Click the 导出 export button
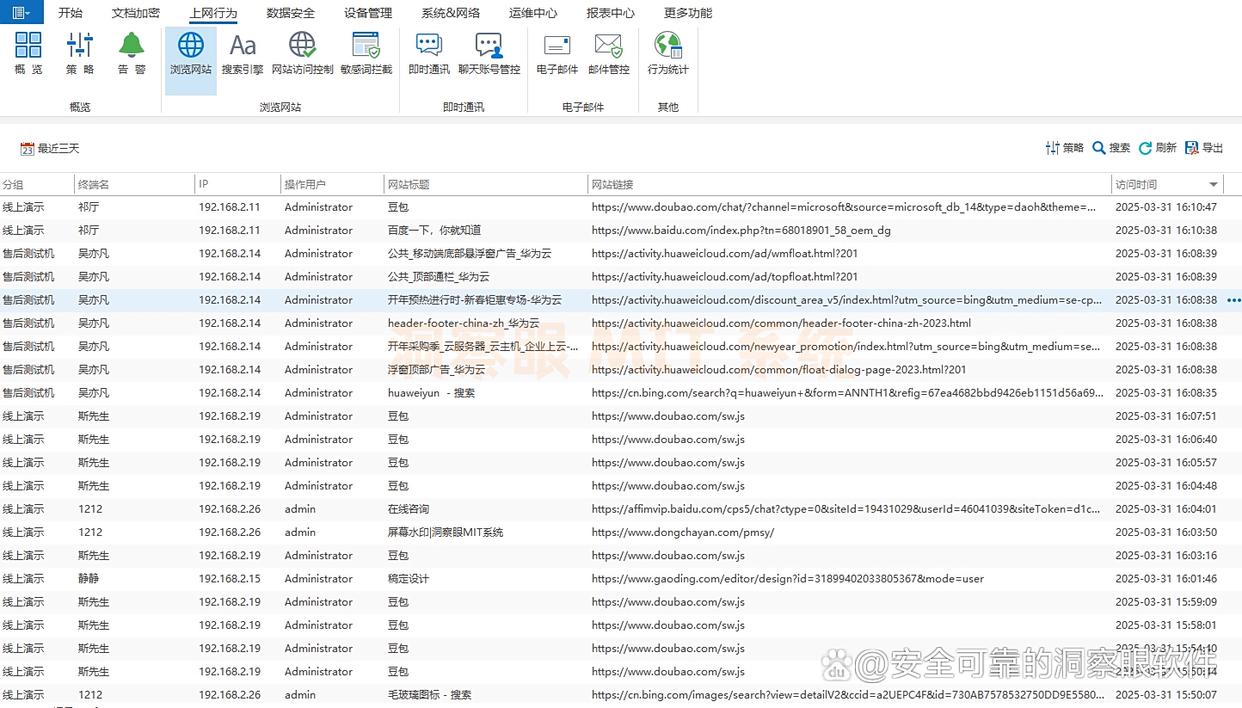Viewport: 1242px width, 708px height. [1204, 148]
